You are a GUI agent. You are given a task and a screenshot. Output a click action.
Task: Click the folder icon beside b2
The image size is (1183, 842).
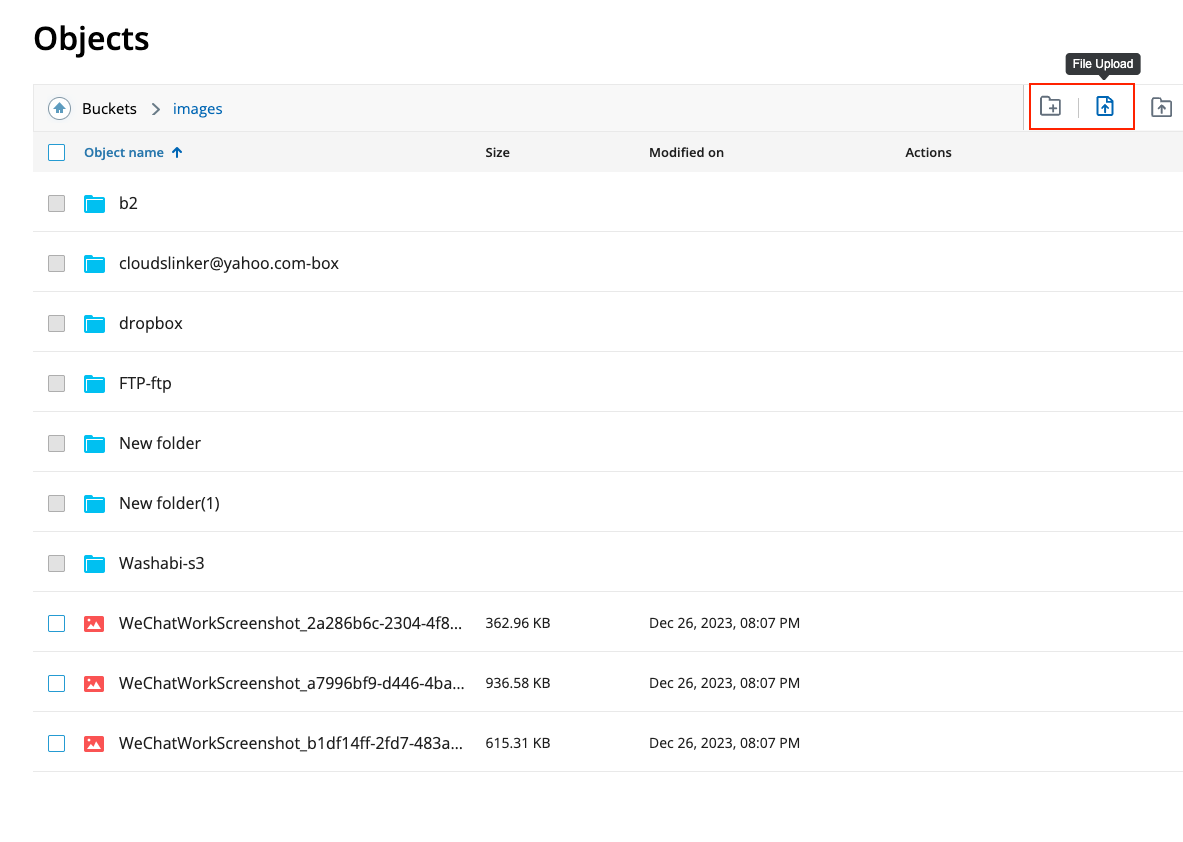click(x=94, y=203)
